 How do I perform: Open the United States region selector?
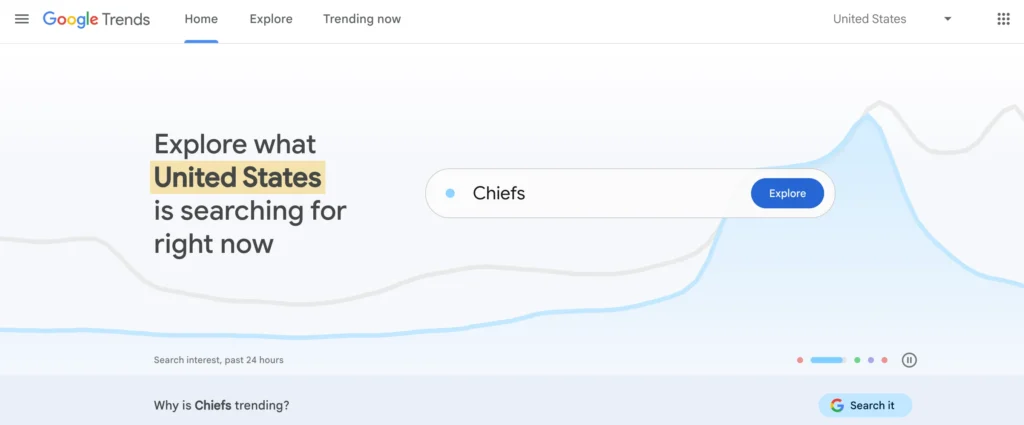pyautogui.click(x=870, y=19)
